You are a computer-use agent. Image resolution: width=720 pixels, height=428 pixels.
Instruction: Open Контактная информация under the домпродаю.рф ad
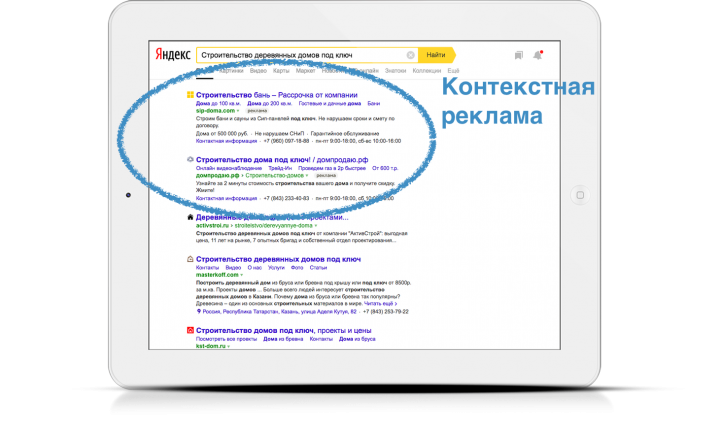click(x=226, y=198)
